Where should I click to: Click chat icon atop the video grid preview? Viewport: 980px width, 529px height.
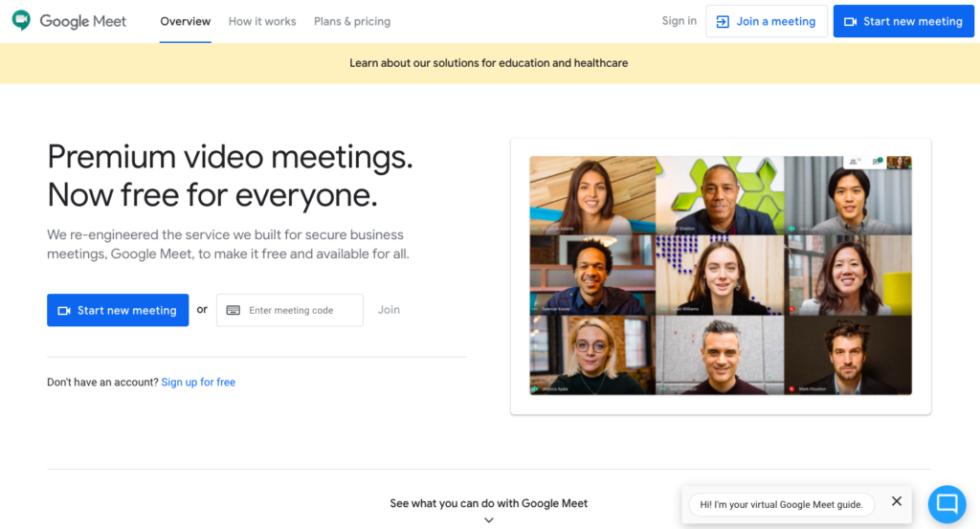click(878, 161)
